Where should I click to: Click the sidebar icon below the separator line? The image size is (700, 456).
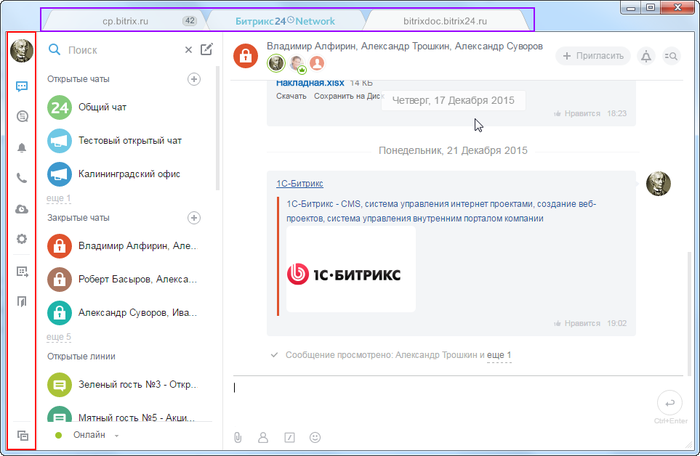[x=22, y=272]
